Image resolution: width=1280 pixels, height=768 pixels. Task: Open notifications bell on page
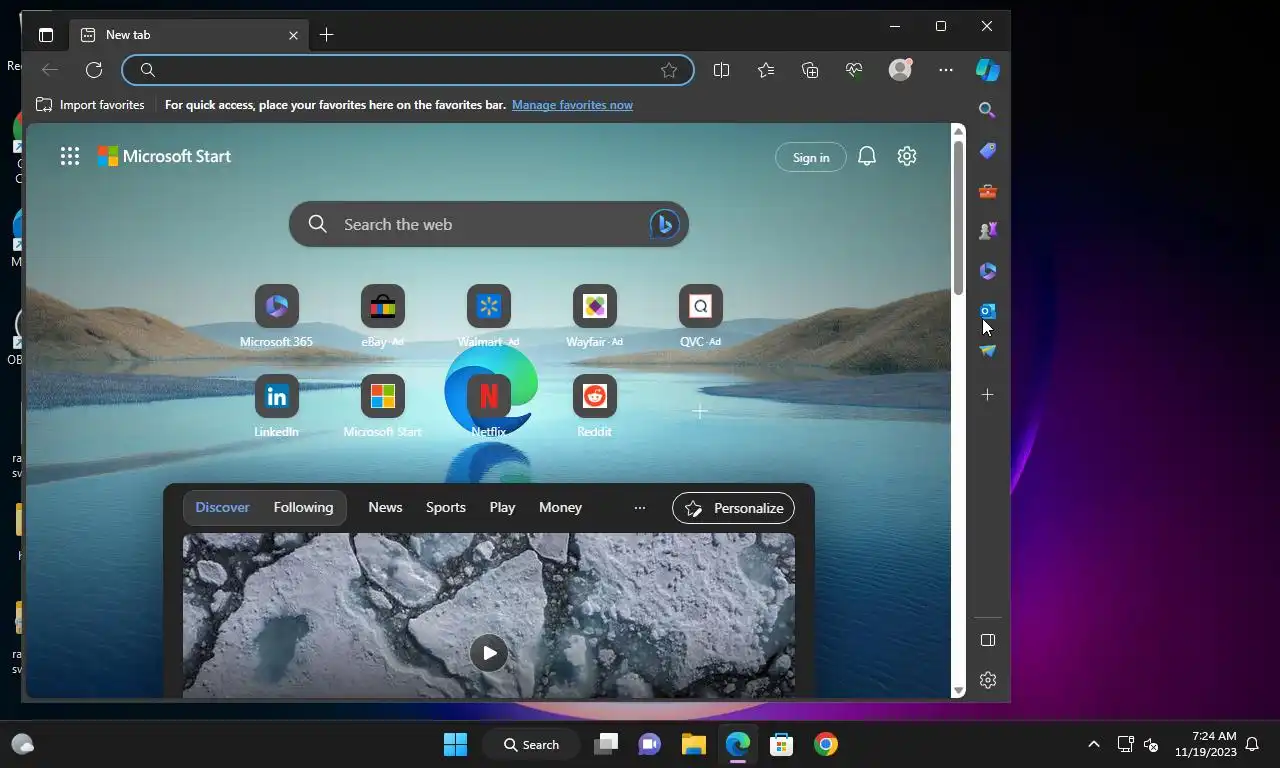(867, 156)
